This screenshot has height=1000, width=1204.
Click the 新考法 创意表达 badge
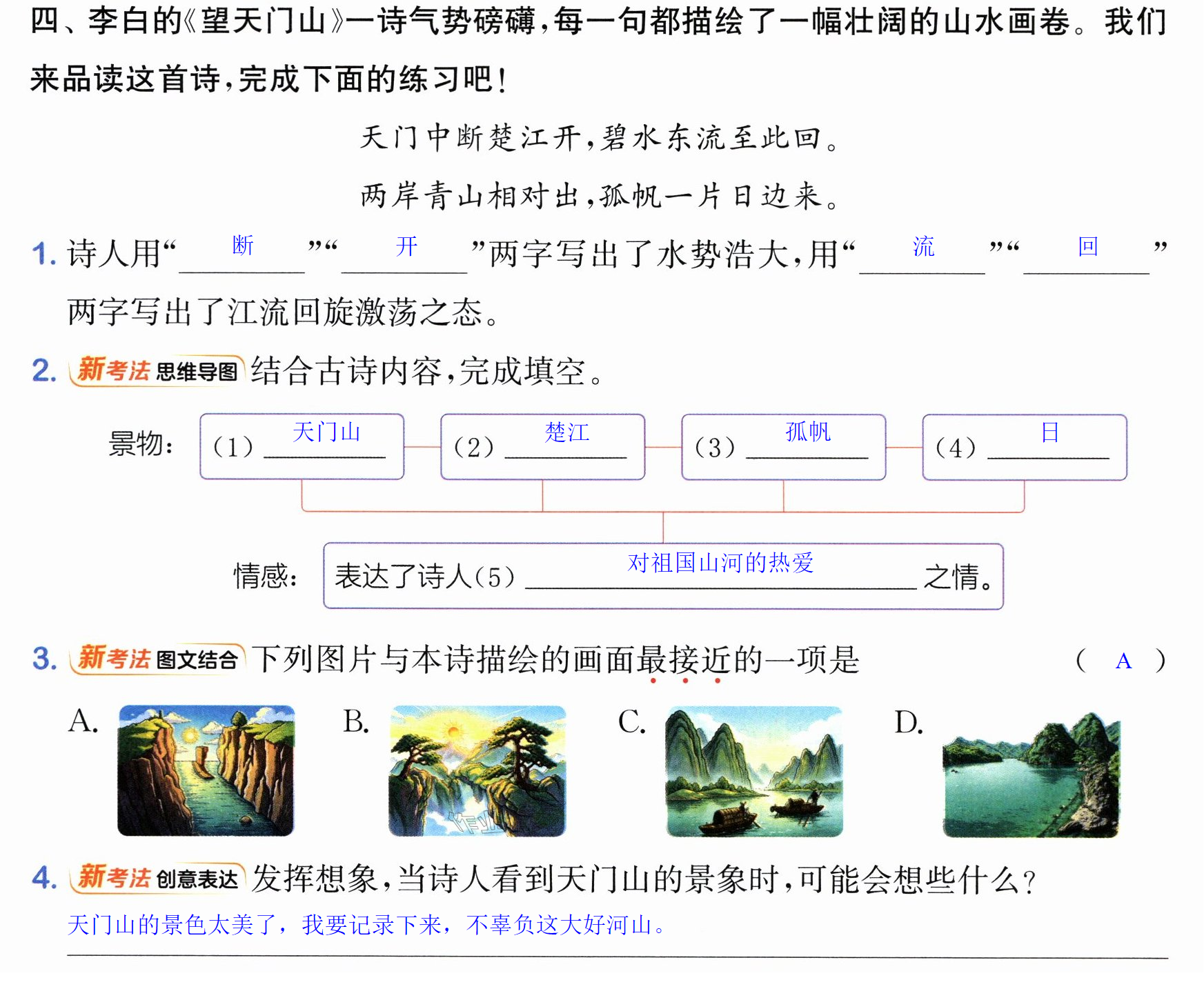tap(157, 878)
